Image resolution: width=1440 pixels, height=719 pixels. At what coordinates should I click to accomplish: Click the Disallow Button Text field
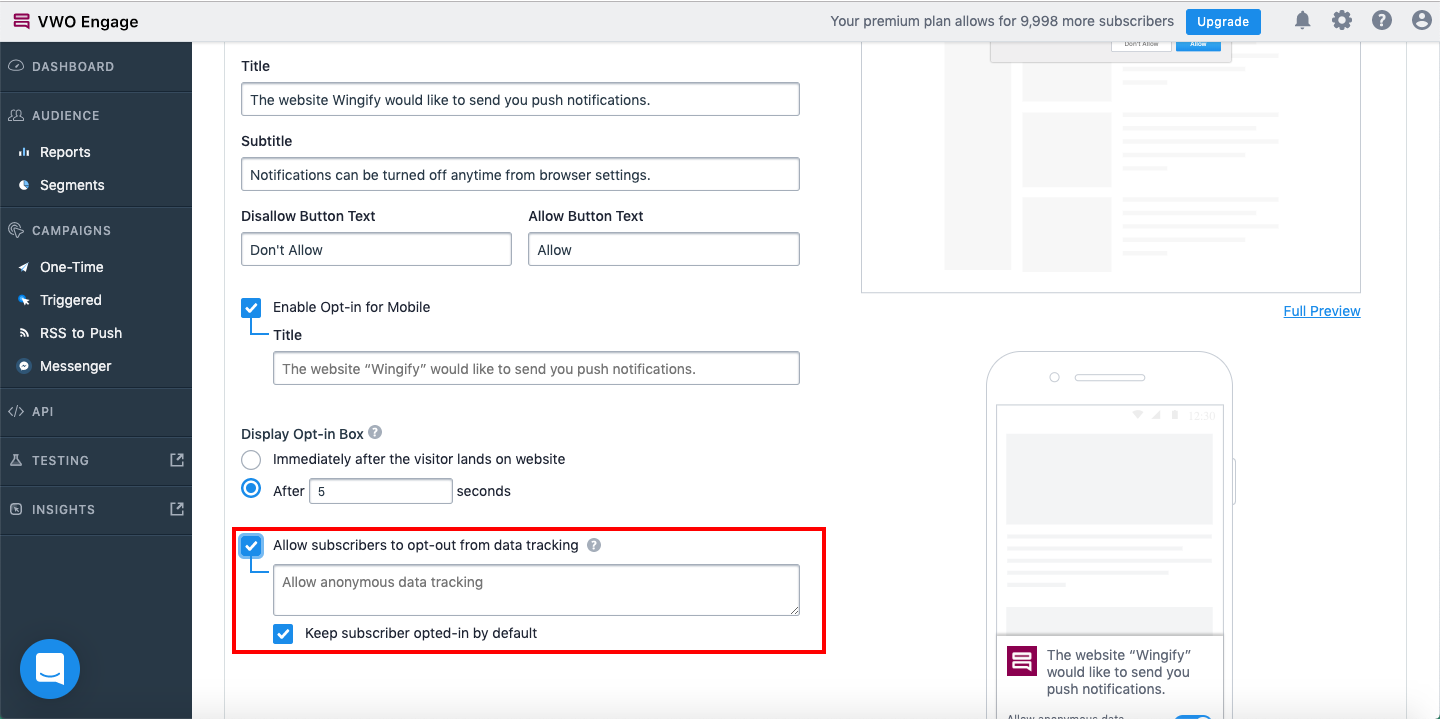[376, 249]
